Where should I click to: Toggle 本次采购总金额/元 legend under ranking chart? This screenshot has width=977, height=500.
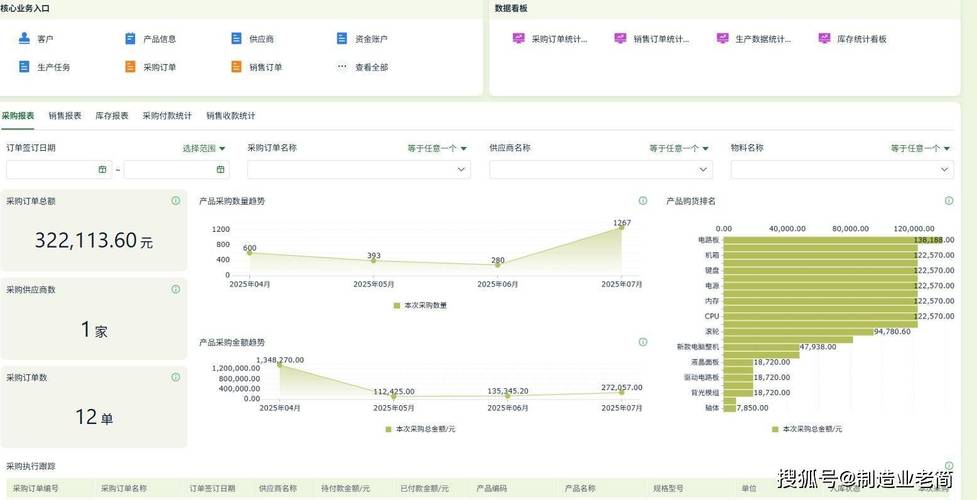[808, 429]
